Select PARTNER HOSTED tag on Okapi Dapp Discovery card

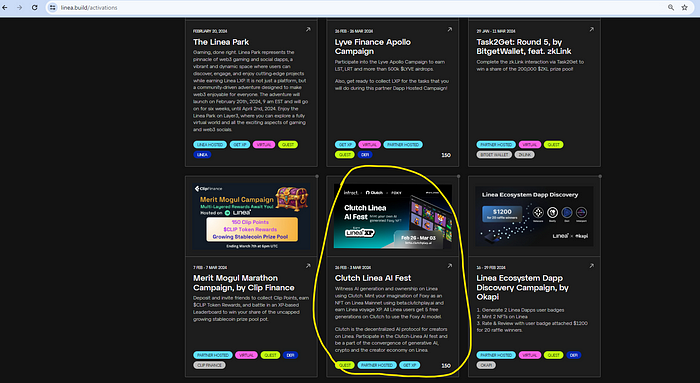point(496,355)
